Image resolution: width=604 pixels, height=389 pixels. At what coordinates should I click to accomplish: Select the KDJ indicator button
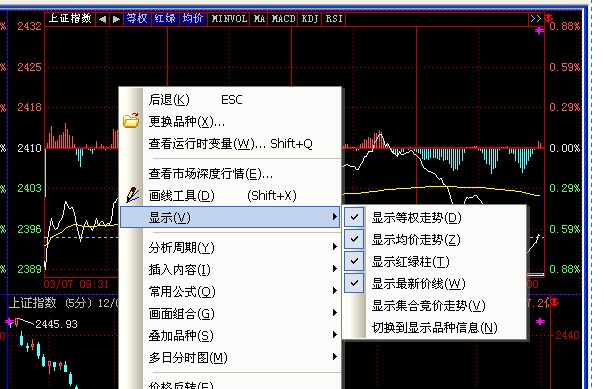310,18
